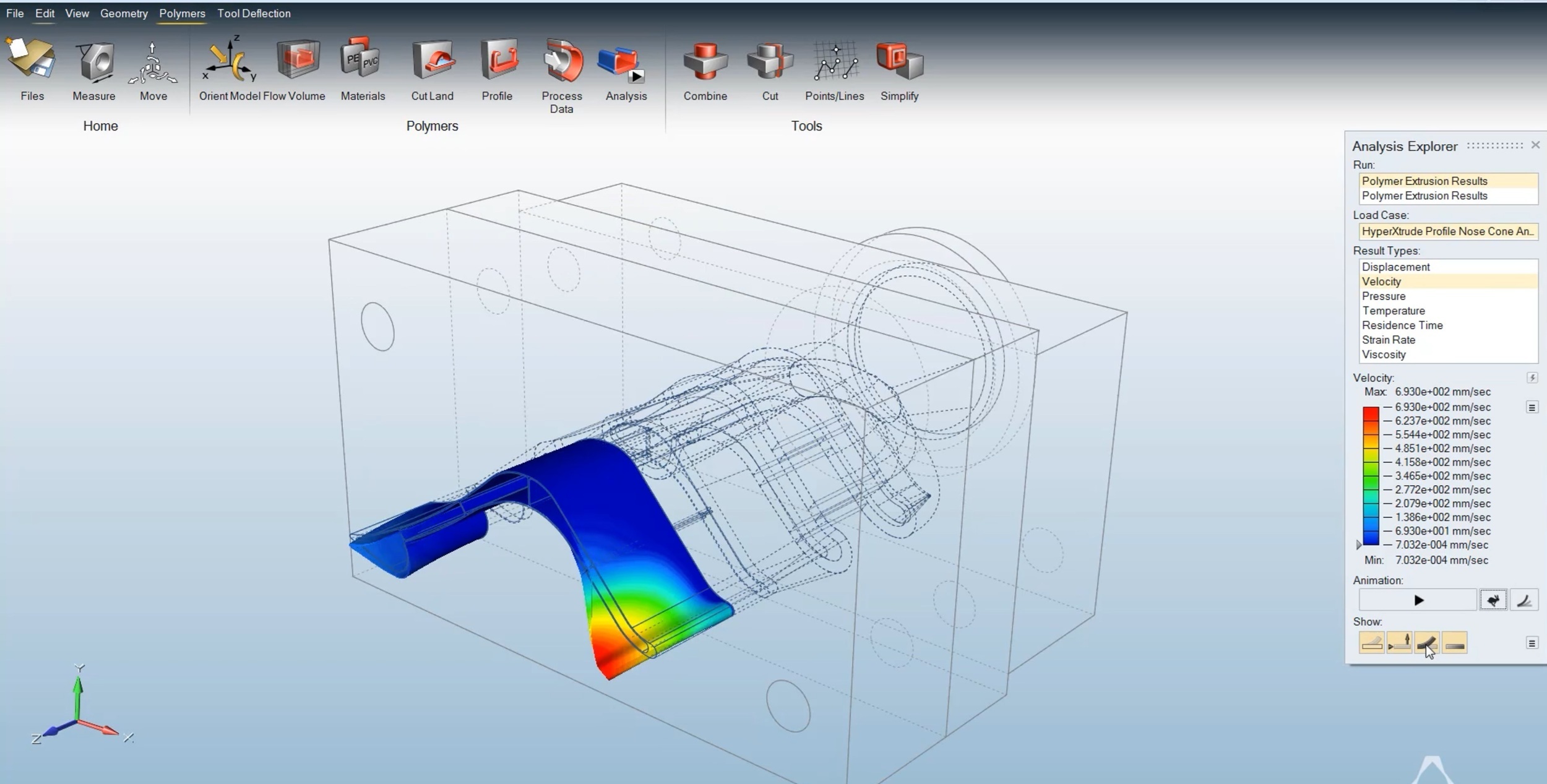Close the Analysis Explorer panel
This screenshot has width=1547, height=784.
[1535, 145]
